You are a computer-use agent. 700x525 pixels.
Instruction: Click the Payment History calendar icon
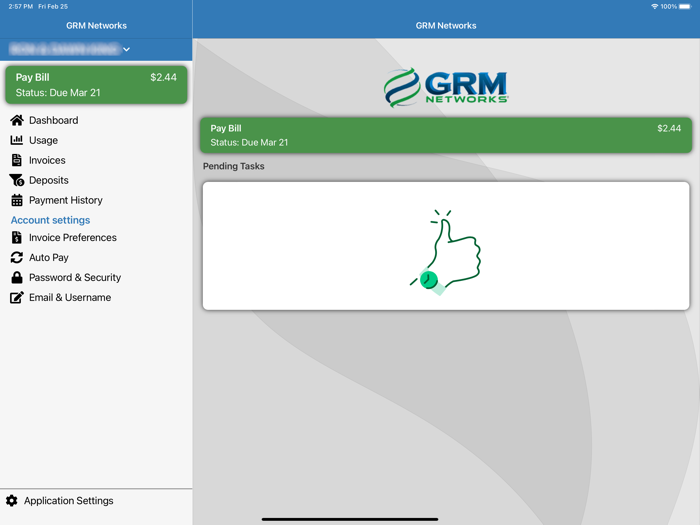pyautogui.click(x=17, y=200)
